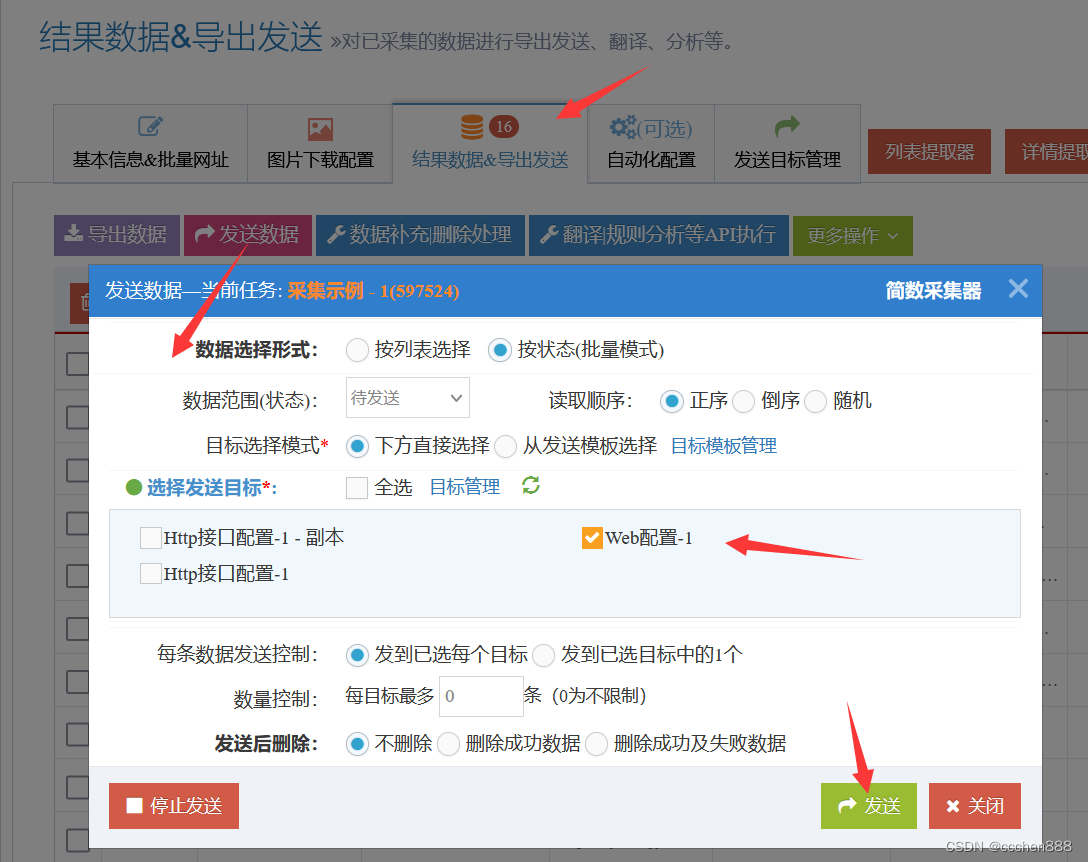
Task: Select 发到已选每个目标 option
Action: pyautogui.click(x=357, y=654)
